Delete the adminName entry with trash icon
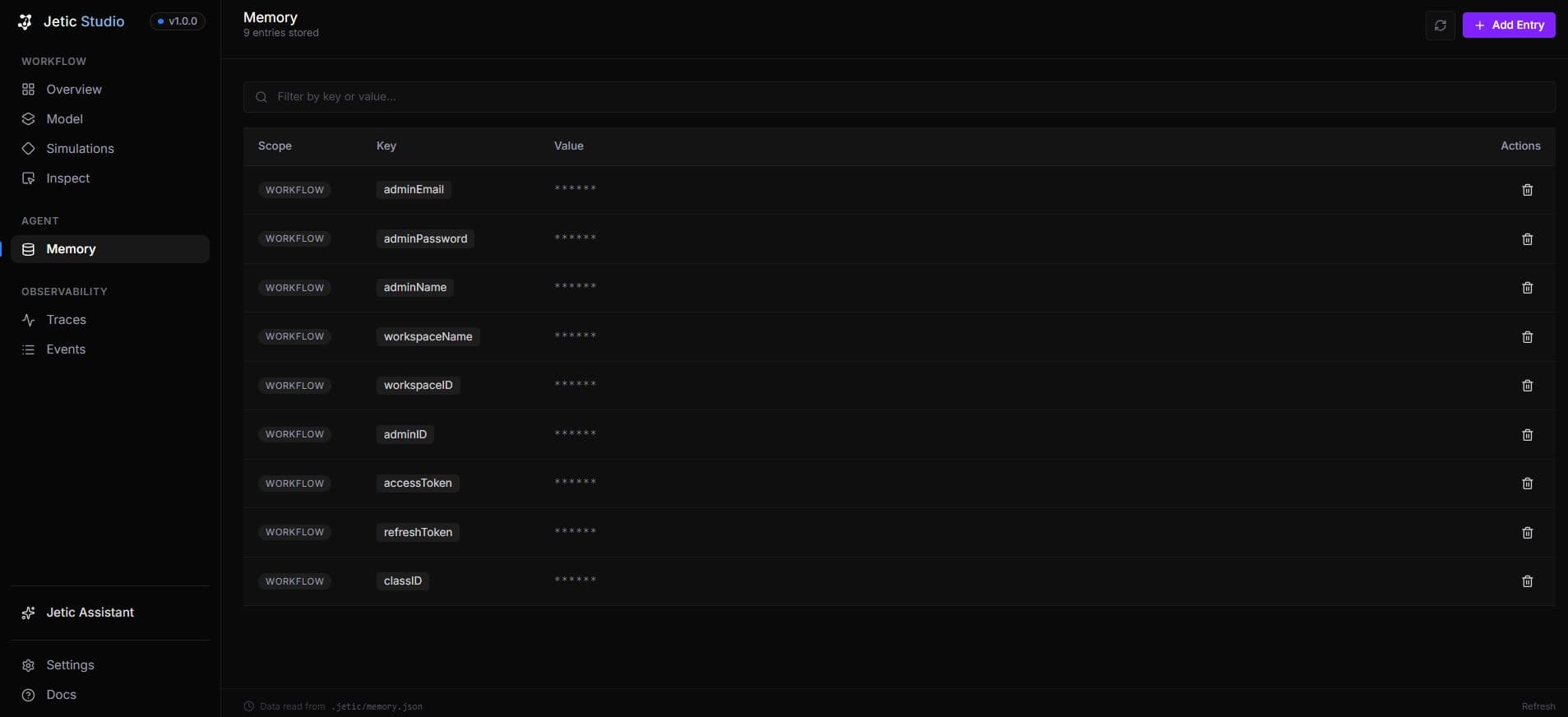Image resolution: width=1568 pixels, height=717 pixels. (1527, 288)
